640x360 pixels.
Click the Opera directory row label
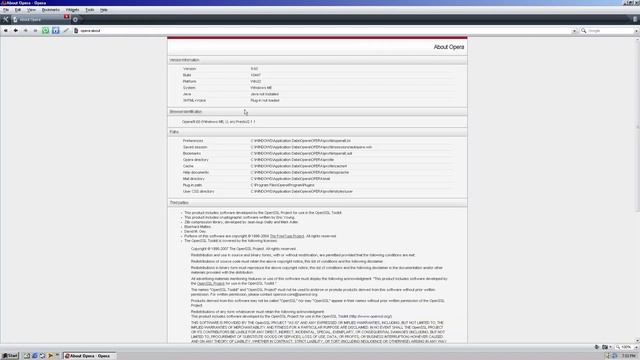pyautogui.click(x=196, y=160)
